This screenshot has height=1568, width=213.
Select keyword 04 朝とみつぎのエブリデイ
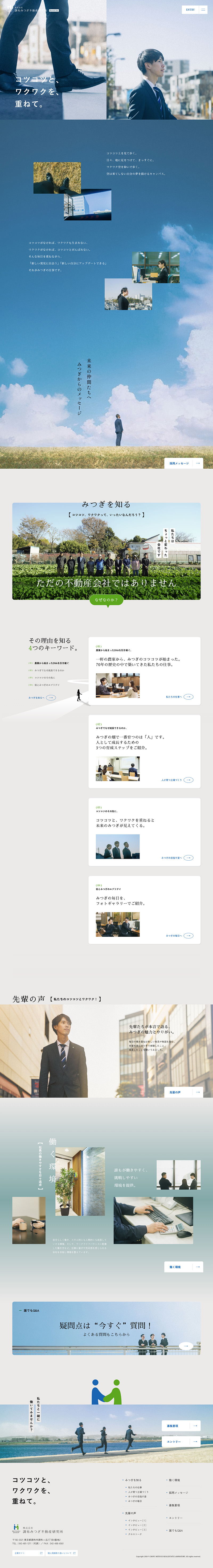point(44,685)
